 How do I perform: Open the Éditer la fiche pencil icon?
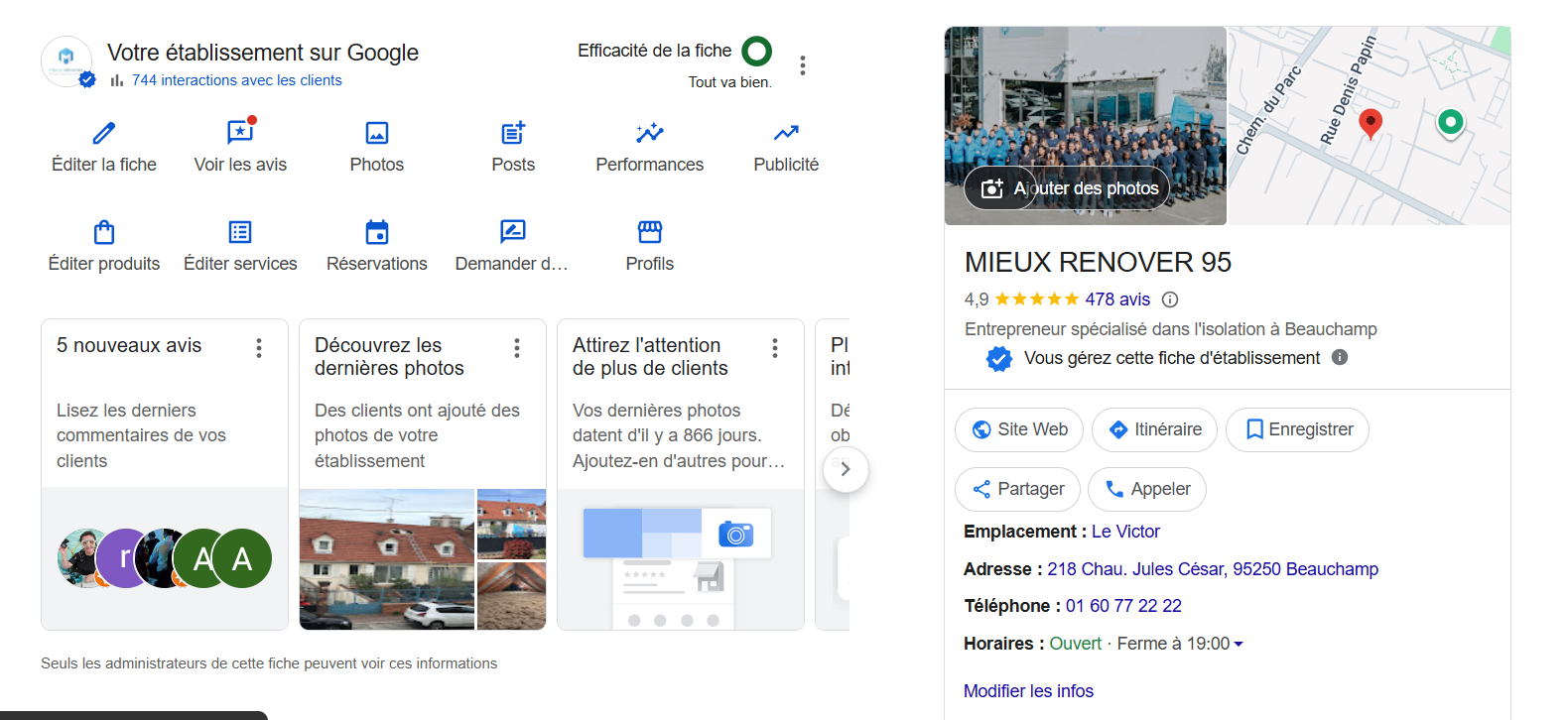(104, 133)
